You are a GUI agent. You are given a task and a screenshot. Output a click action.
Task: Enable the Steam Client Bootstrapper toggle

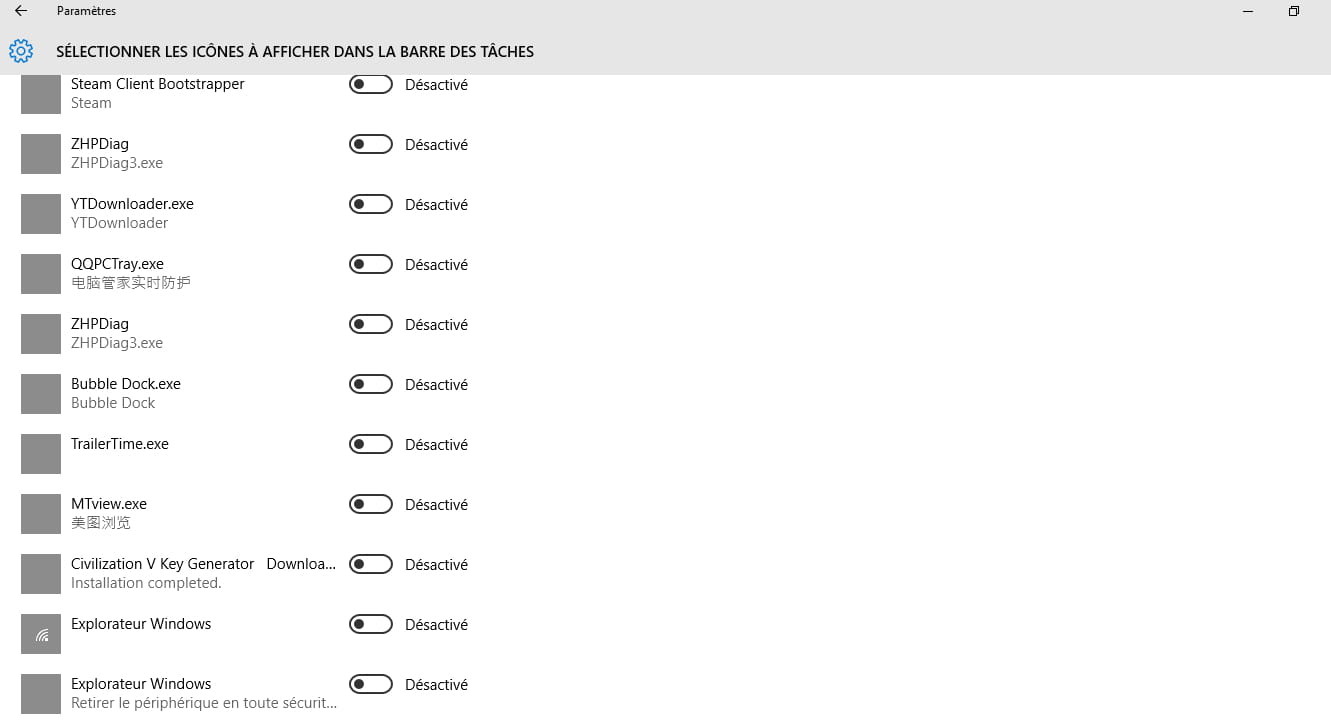click(370, 84)
